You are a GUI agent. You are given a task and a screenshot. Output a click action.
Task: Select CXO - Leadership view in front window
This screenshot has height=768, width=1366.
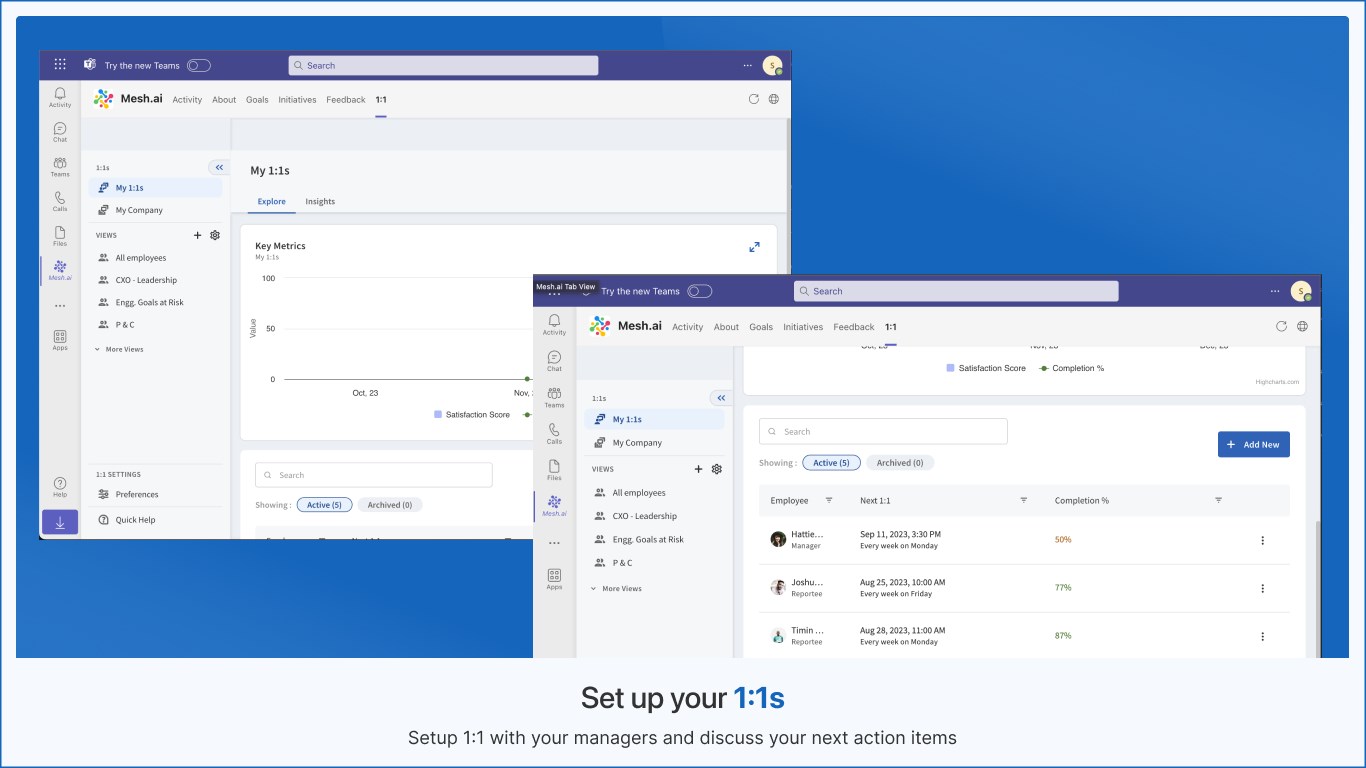click(x=644, y=516)
